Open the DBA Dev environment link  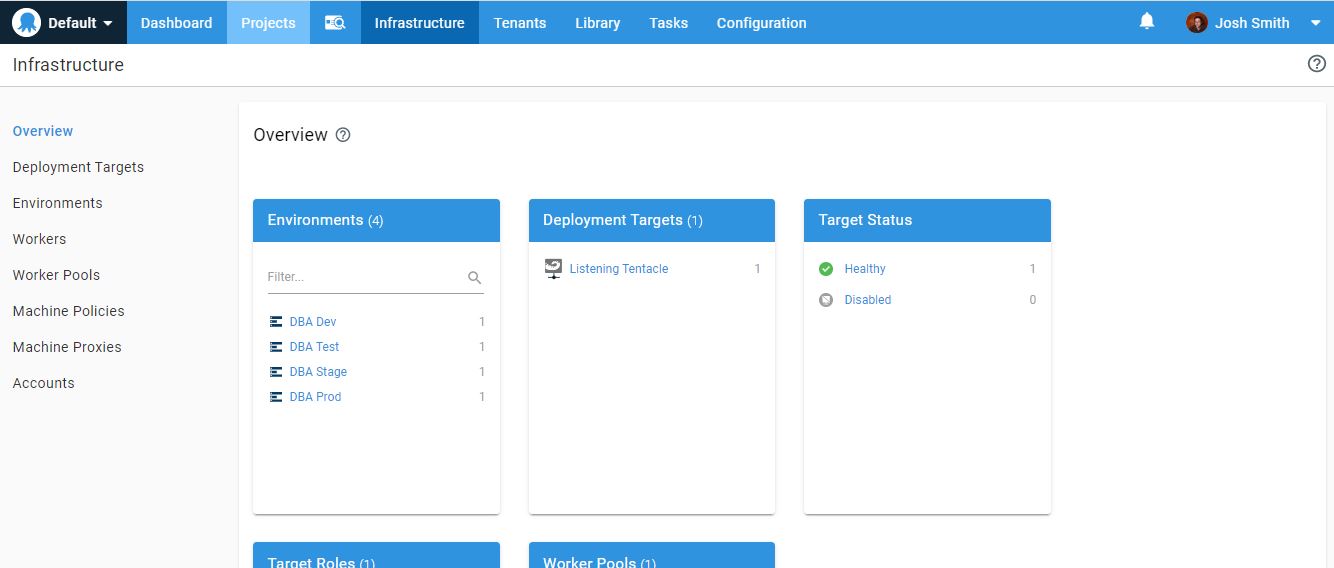click(x=313, y=322)
